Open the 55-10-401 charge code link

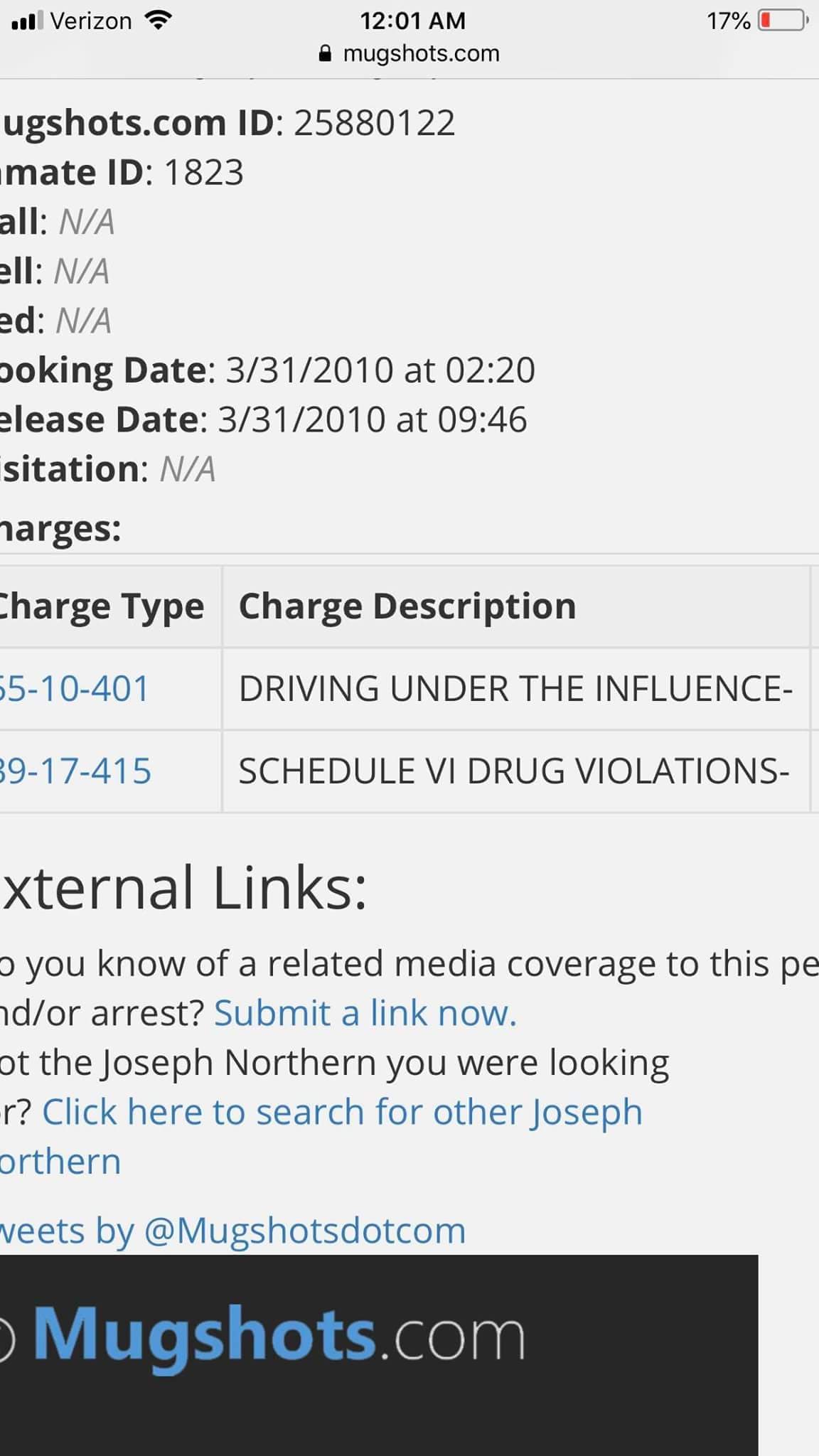(x=75, y=688)
